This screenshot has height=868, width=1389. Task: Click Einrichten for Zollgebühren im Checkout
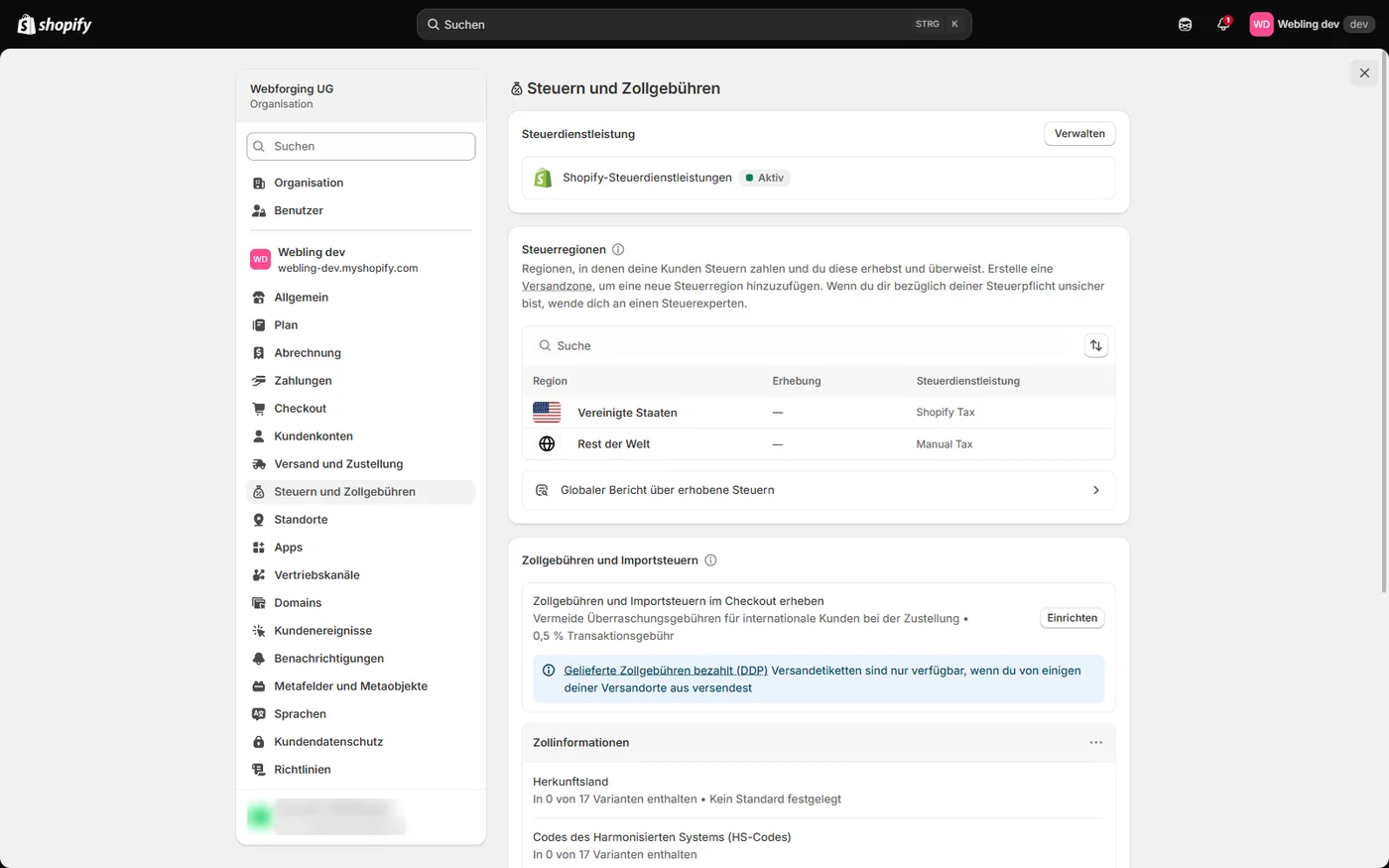click(x=1073, y=618)
